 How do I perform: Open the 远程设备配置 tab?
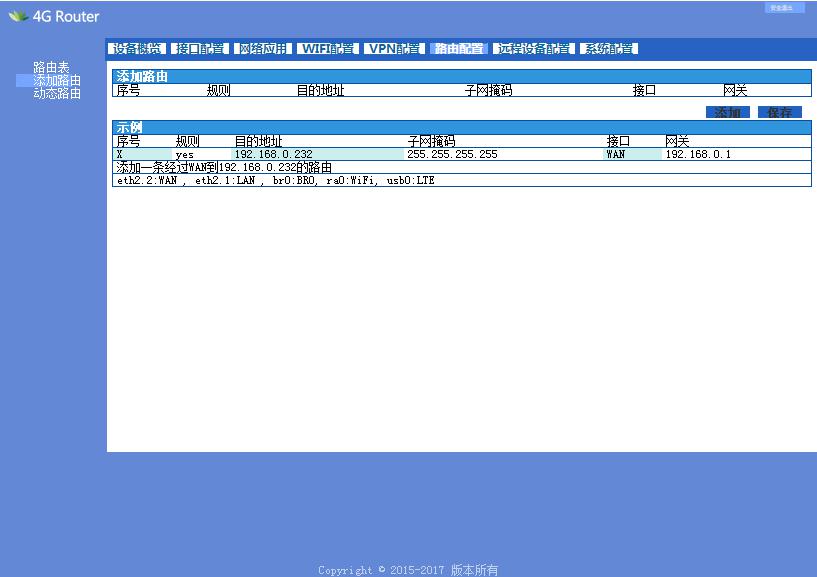pyautogui.click(x=534, y=48)
